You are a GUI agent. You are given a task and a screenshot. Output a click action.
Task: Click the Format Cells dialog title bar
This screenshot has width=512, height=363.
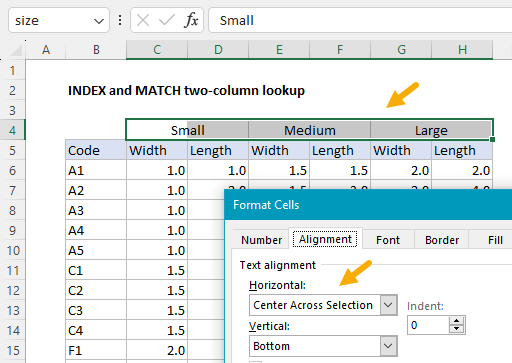(368, 205)
